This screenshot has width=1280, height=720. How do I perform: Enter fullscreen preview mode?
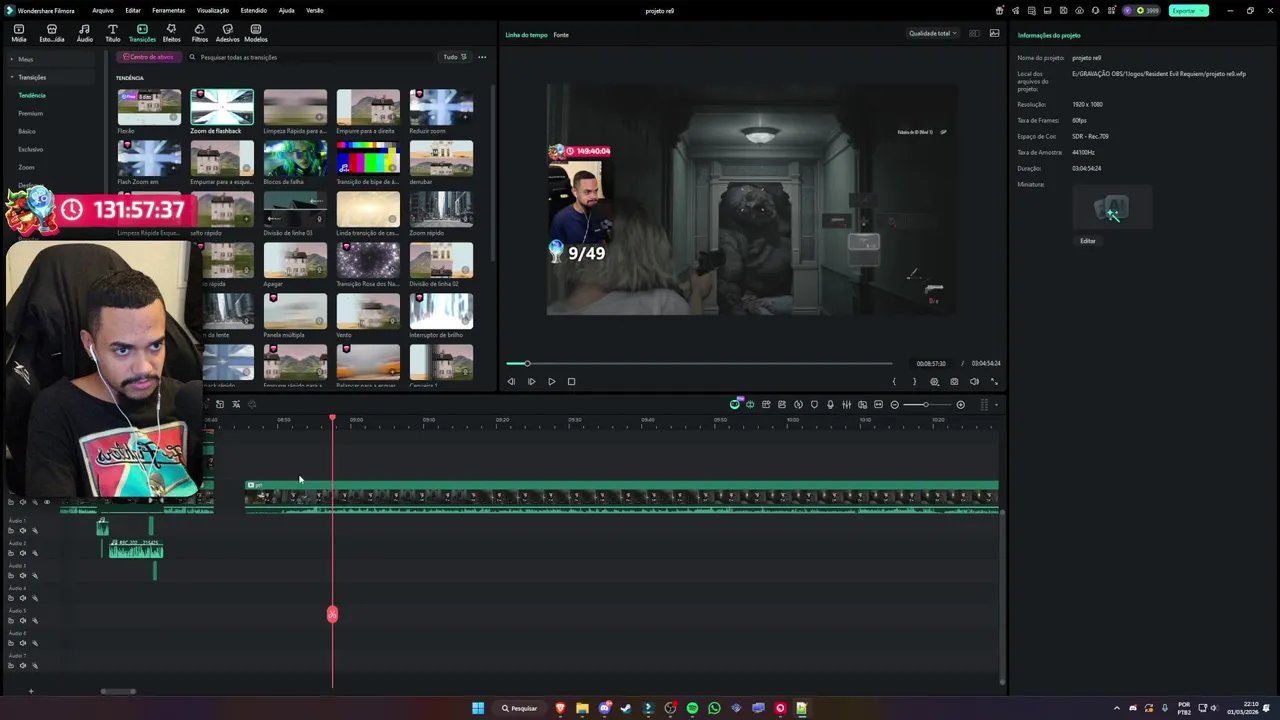tap(994, 381)
